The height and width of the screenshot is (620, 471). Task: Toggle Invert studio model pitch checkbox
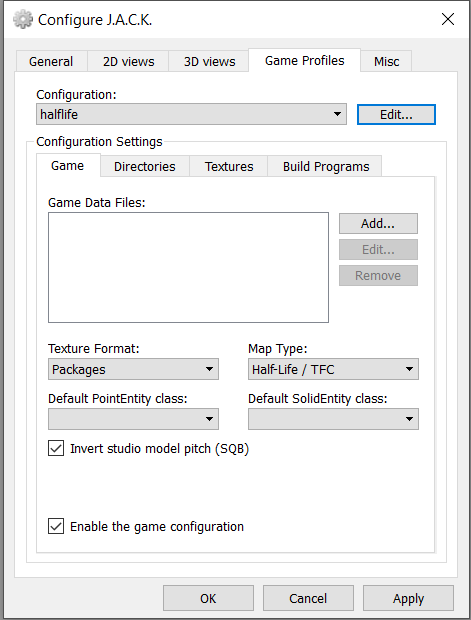click(x=56, y=449)
